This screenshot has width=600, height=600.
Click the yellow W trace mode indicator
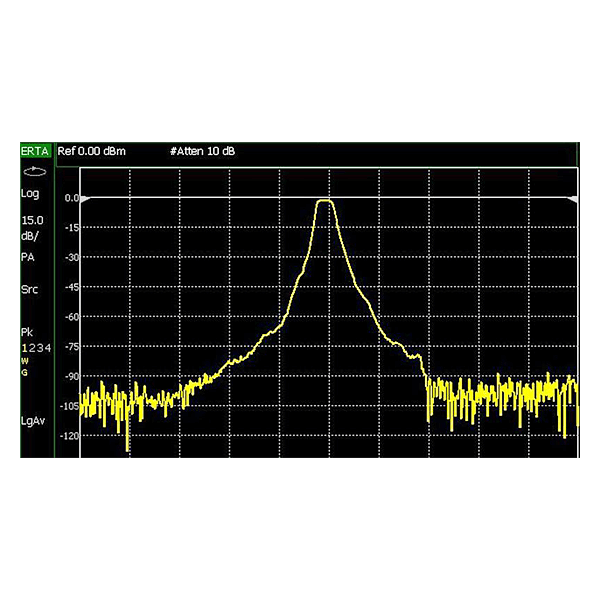point(24,361)
